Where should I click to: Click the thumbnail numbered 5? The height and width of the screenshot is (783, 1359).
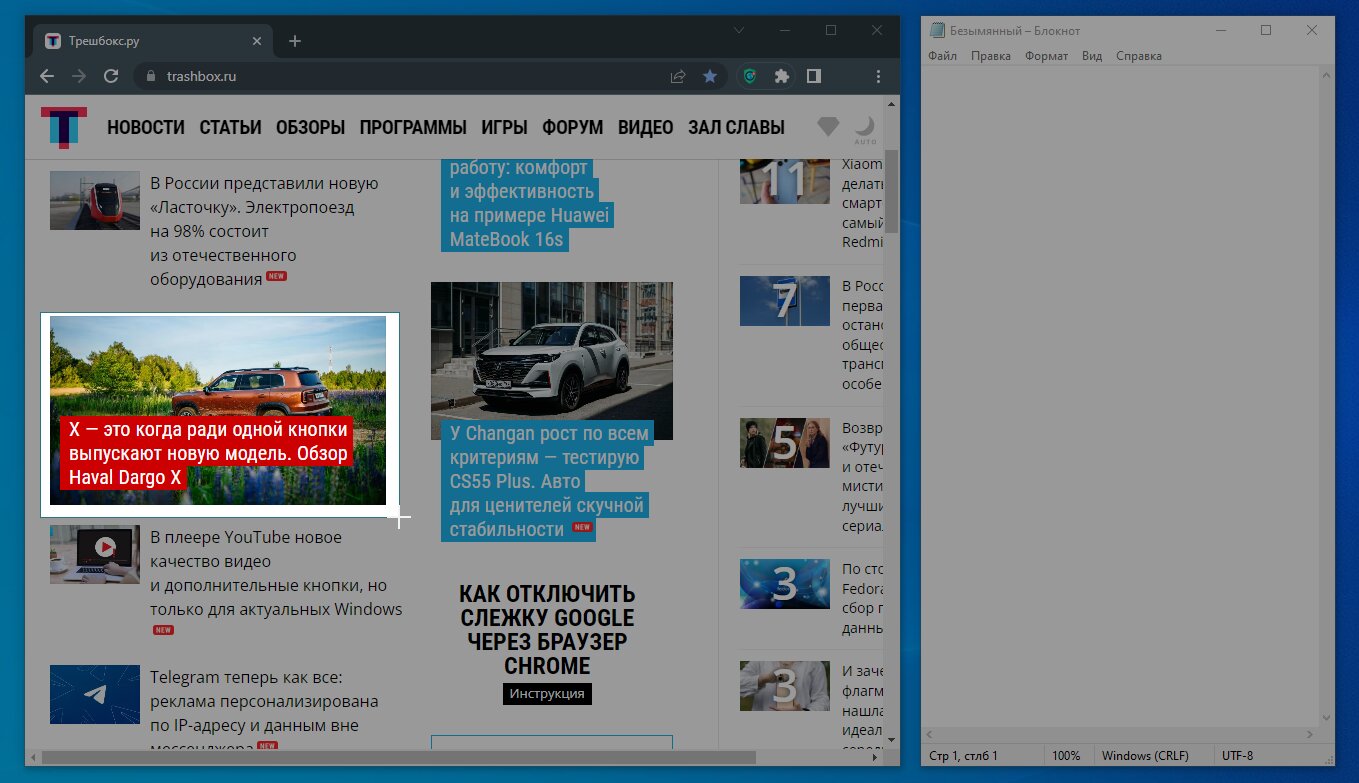point(785,443)
